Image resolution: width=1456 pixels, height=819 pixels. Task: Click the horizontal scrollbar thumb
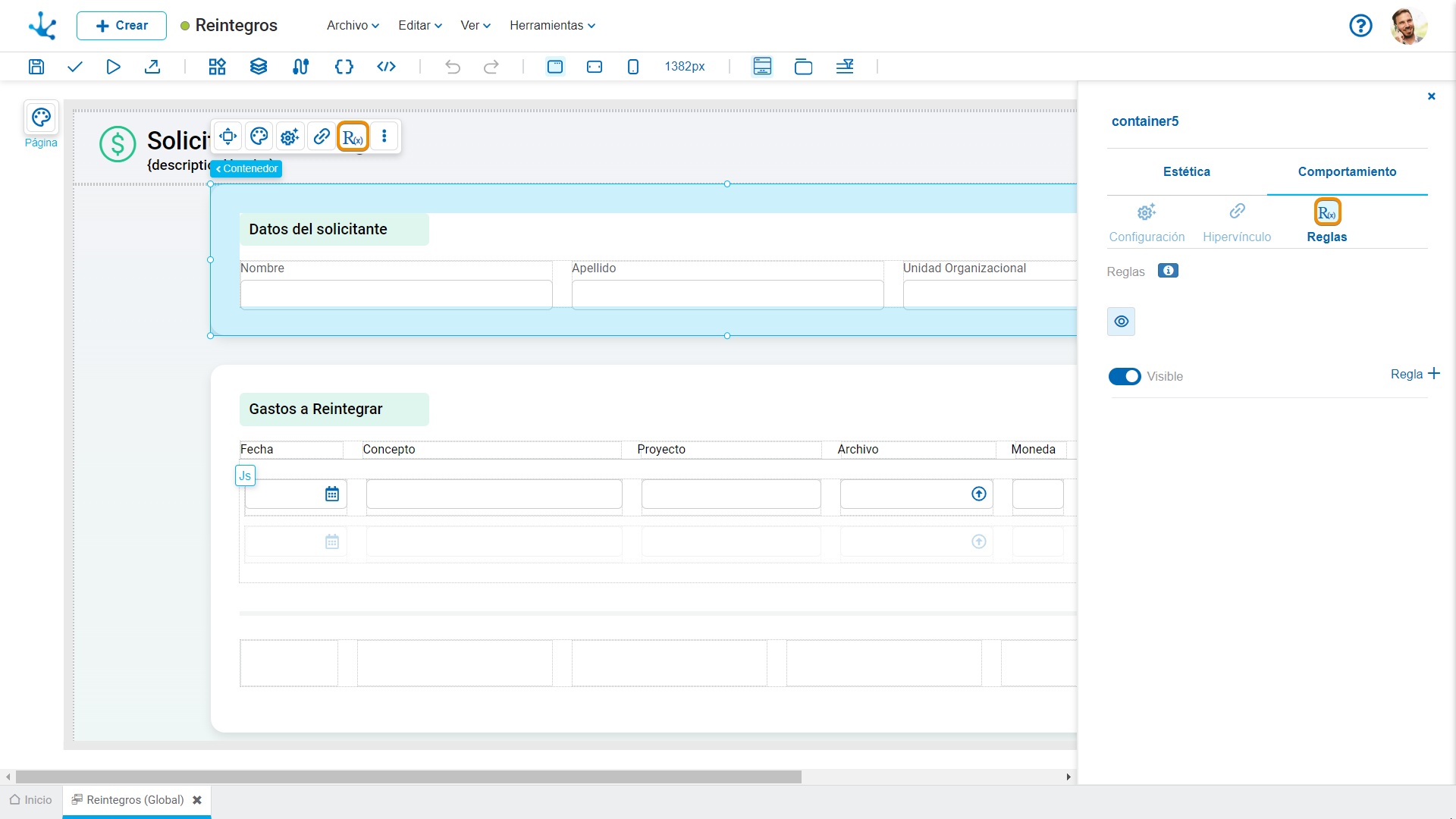tap(409, 777)
